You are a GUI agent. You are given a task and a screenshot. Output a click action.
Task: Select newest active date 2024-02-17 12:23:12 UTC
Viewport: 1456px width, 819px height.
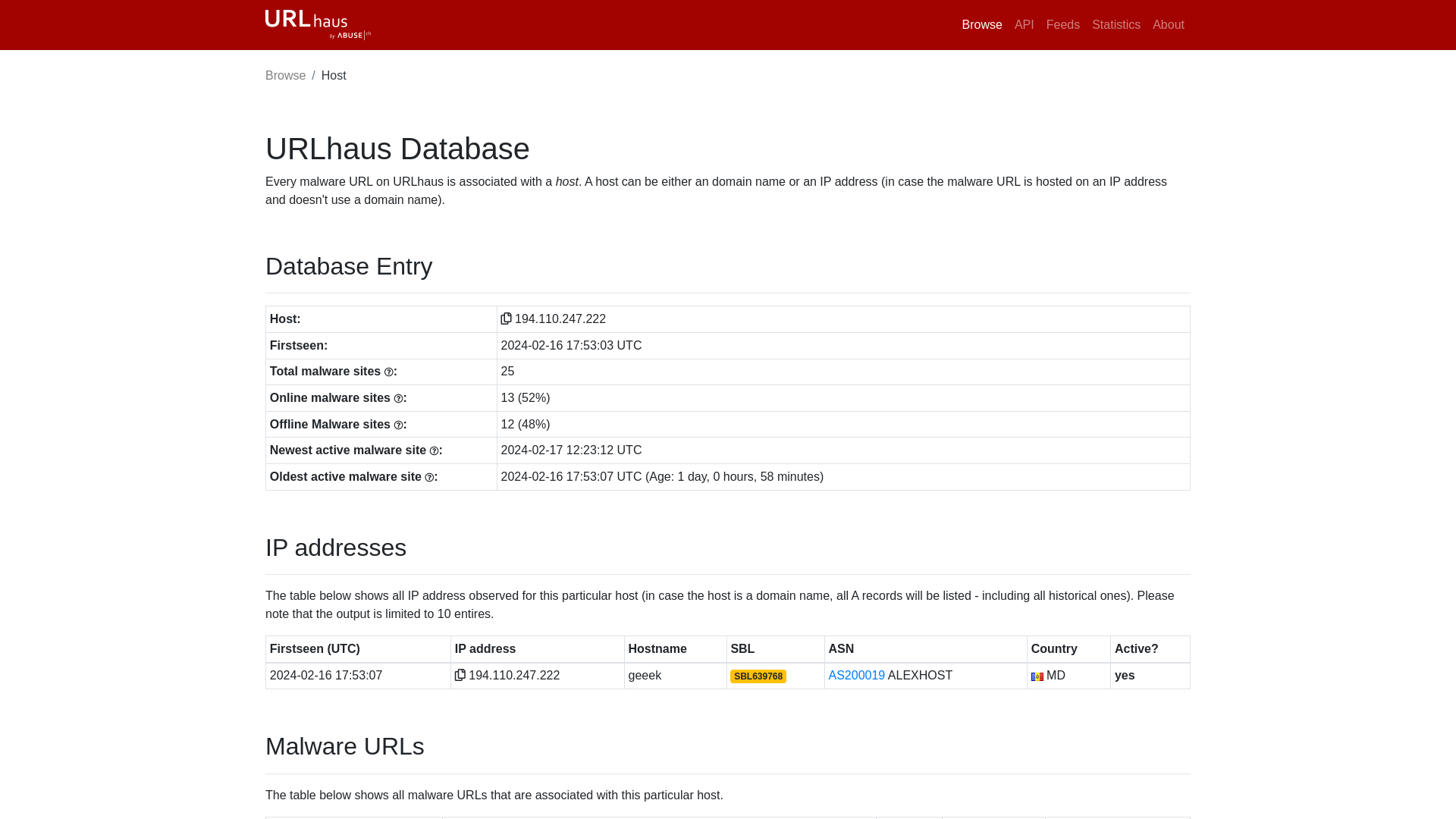tap(571, 450)
